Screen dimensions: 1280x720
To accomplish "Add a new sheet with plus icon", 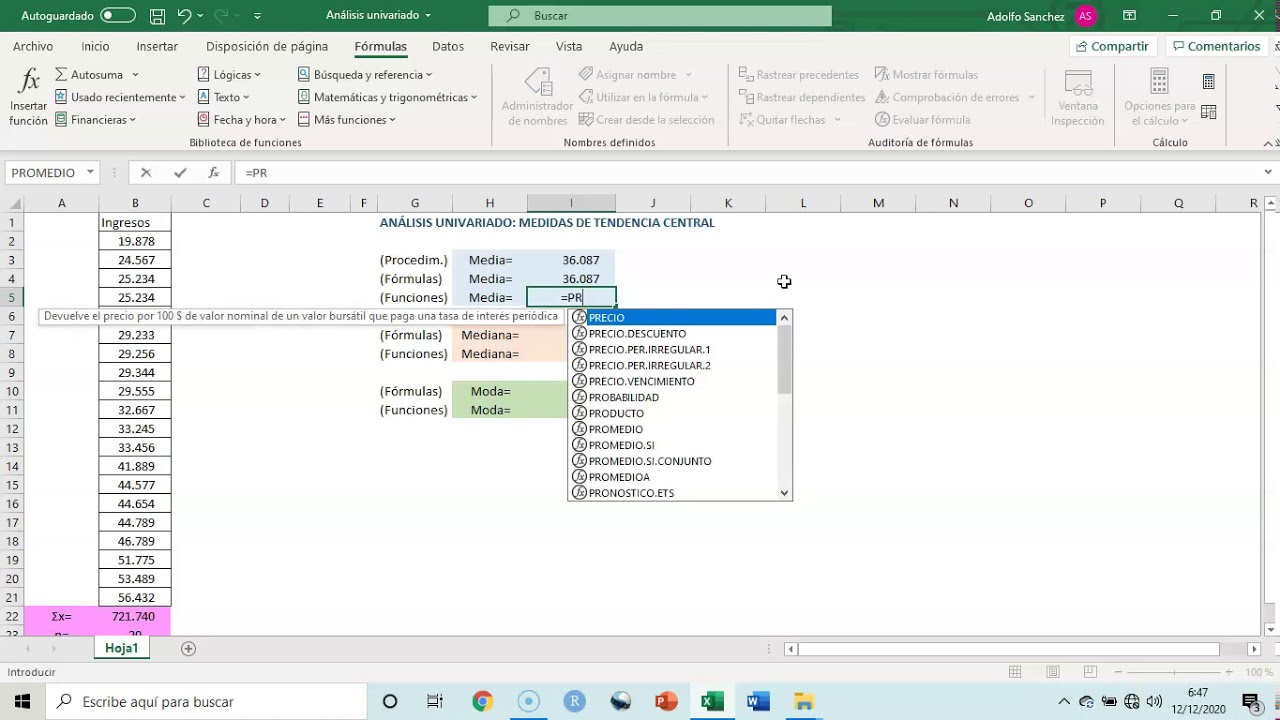I will tap(188, 649).
